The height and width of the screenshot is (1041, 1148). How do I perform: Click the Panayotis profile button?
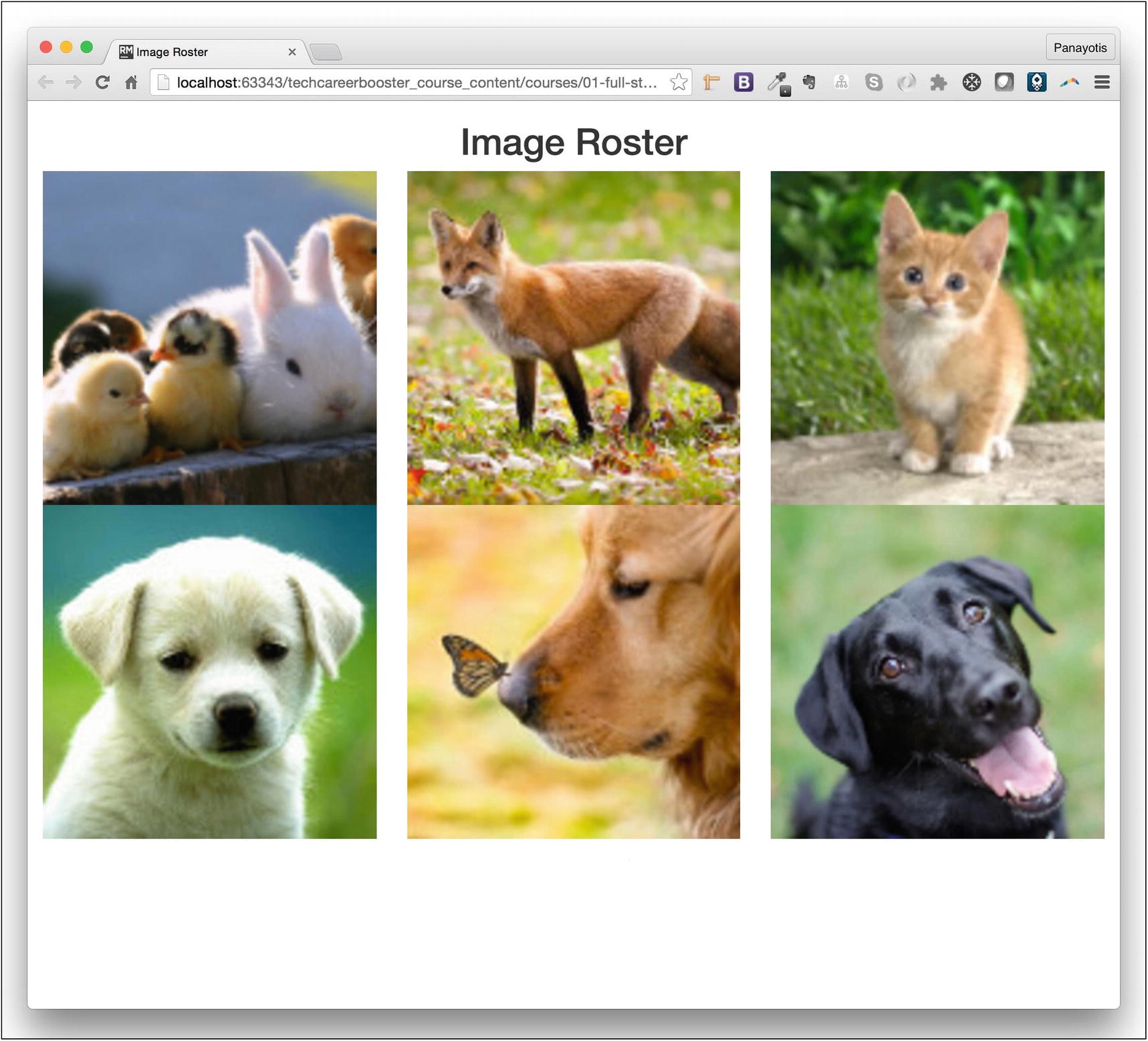[1080, 47]
